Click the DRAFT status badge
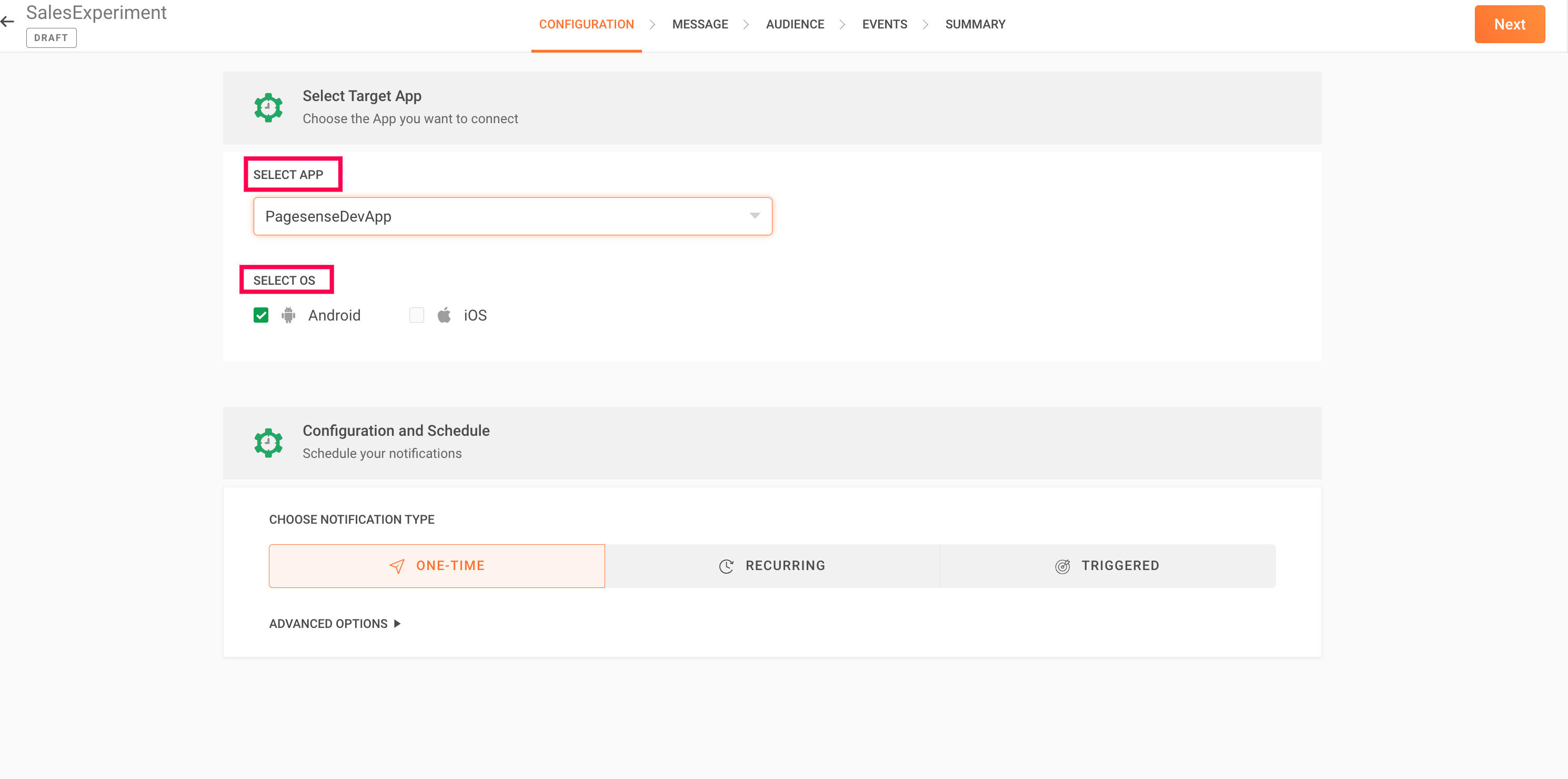Viewport: 1568px width, 779px height. (51, 38)
